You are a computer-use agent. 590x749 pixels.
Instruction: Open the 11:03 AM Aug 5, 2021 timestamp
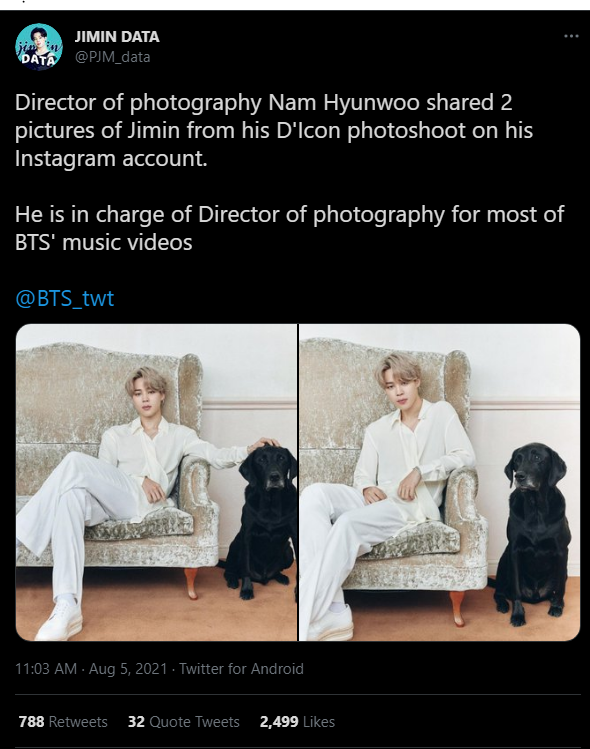point(91,668)
